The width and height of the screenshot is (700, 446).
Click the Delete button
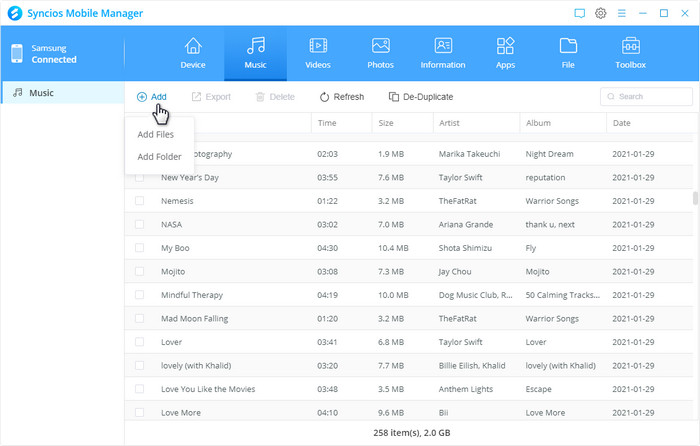point(275,97)
